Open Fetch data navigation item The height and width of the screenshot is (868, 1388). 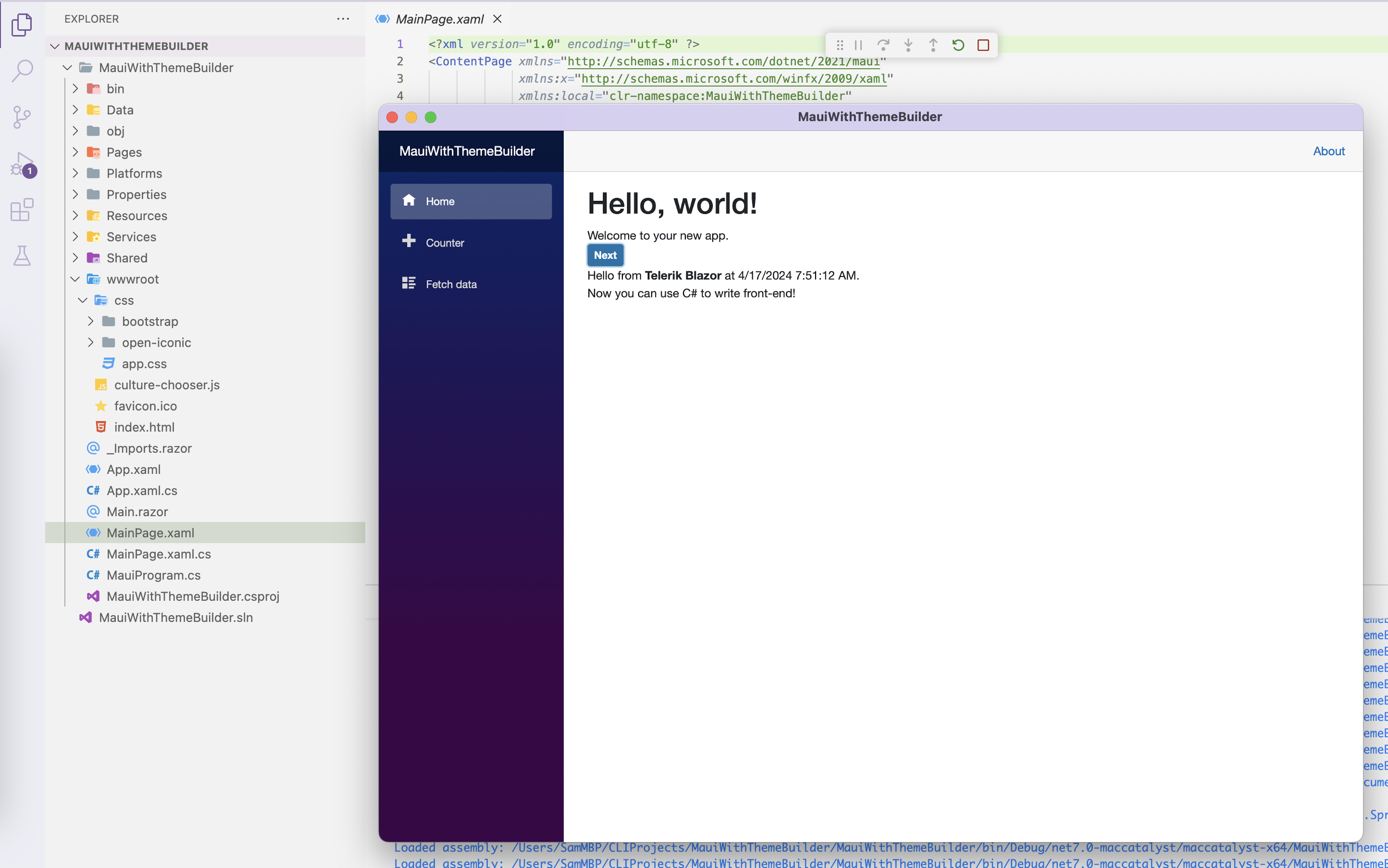[471, 284]
